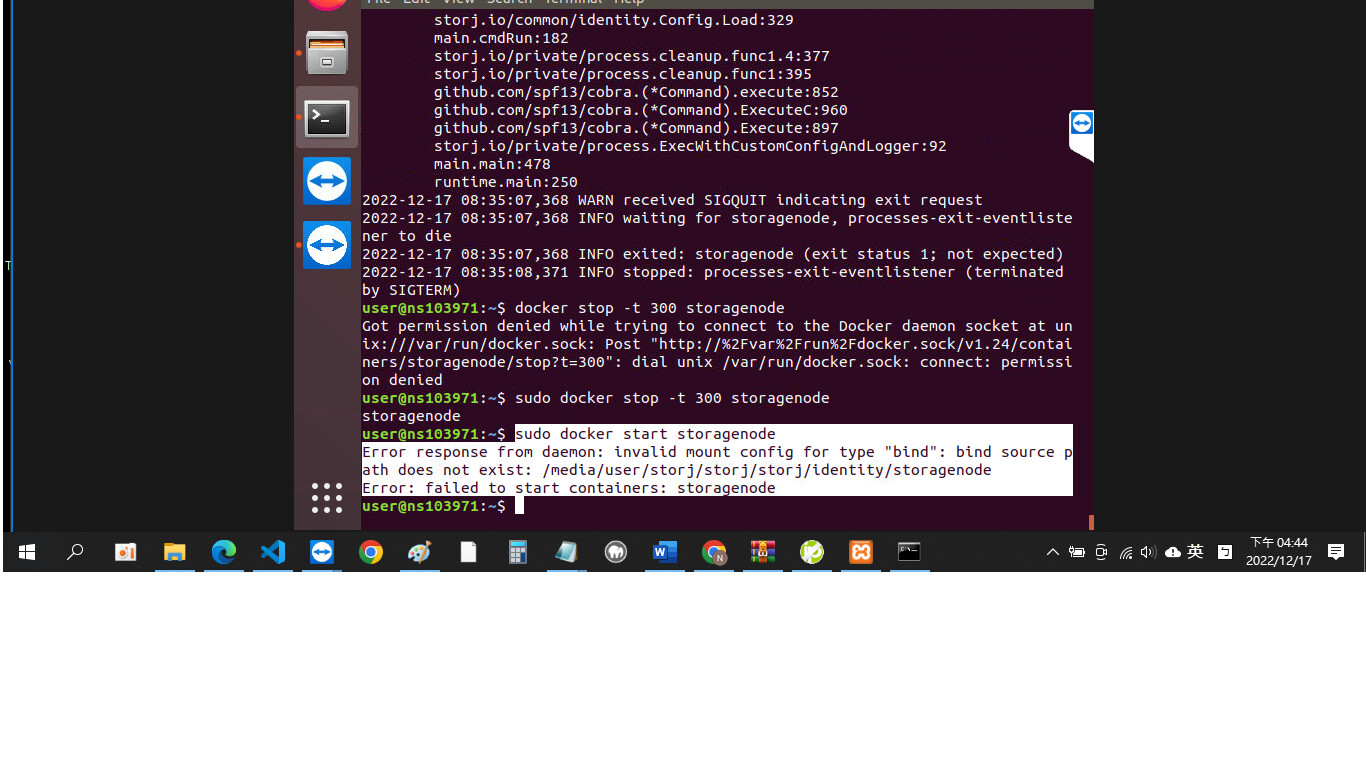Select the Terminal icon in the dock

click(327, 119)
